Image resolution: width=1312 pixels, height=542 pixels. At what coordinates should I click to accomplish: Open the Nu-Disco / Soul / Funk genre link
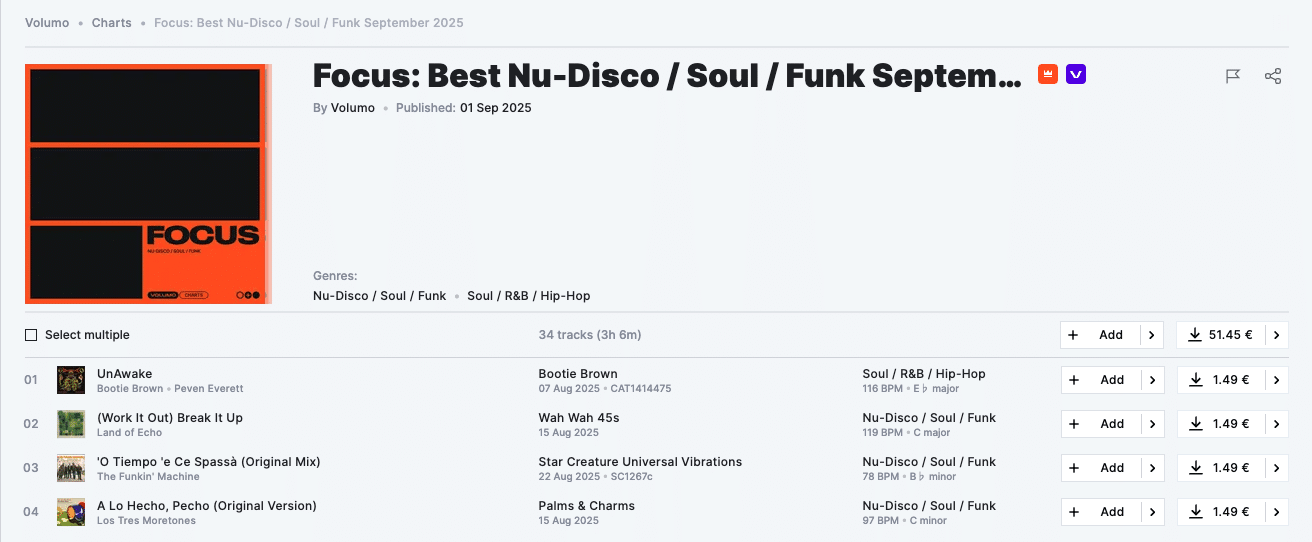click(379, 296)
